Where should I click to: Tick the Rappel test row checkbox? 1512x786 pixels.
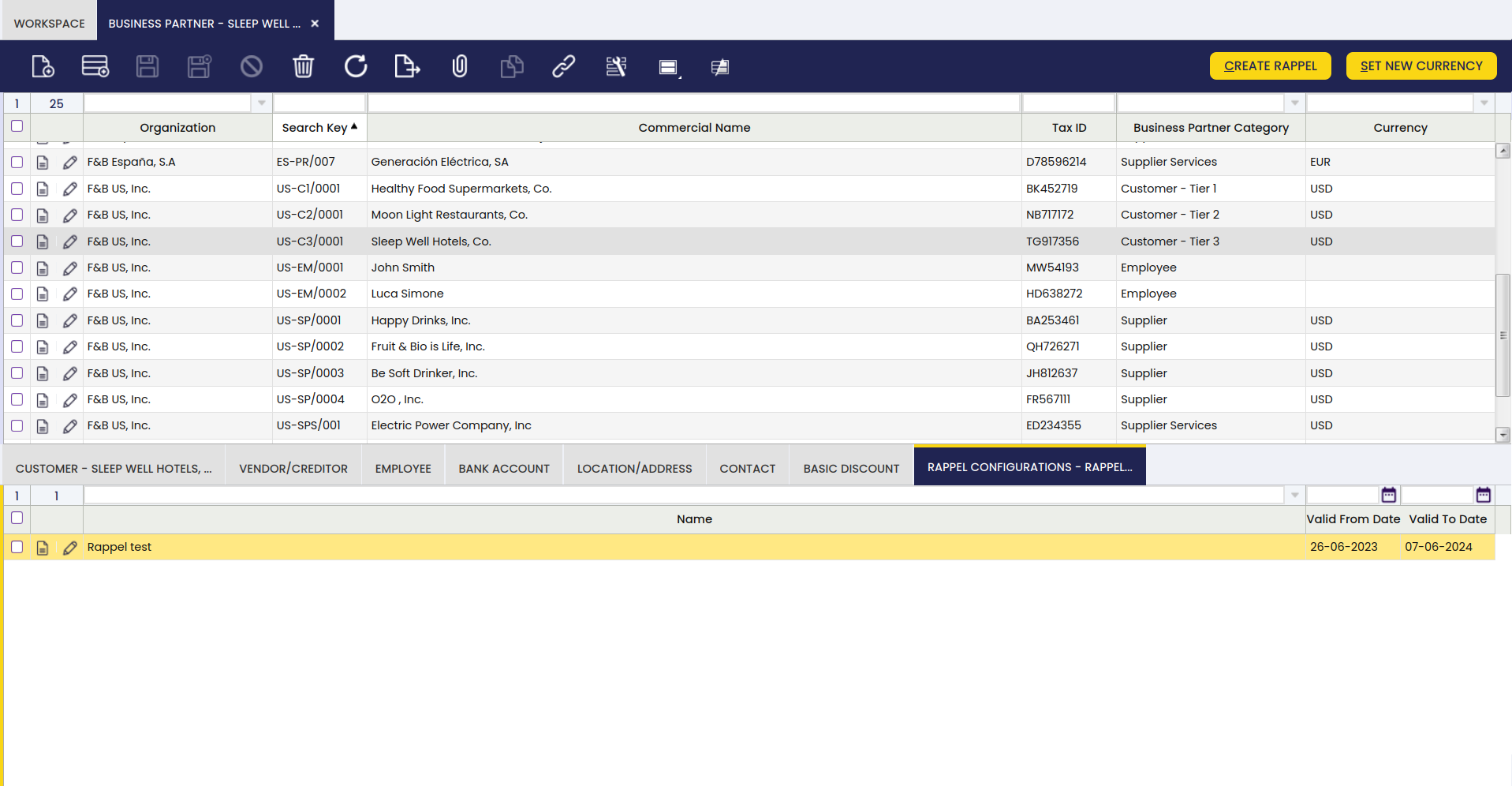tap(17, 546)
